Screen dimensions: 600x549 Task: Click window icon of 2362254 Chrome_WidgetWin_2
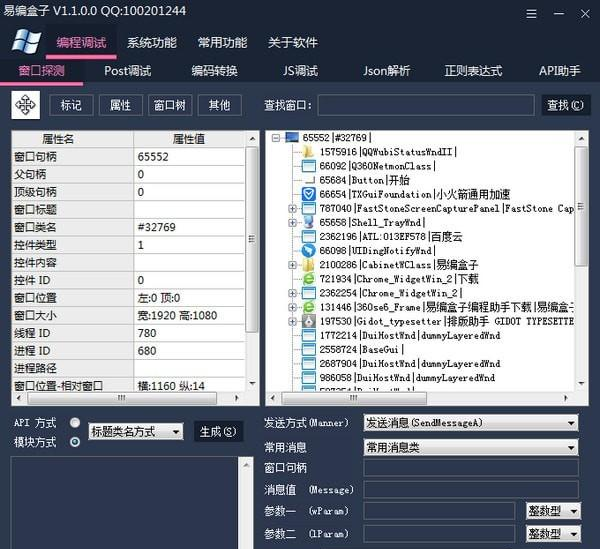point(308,293)
